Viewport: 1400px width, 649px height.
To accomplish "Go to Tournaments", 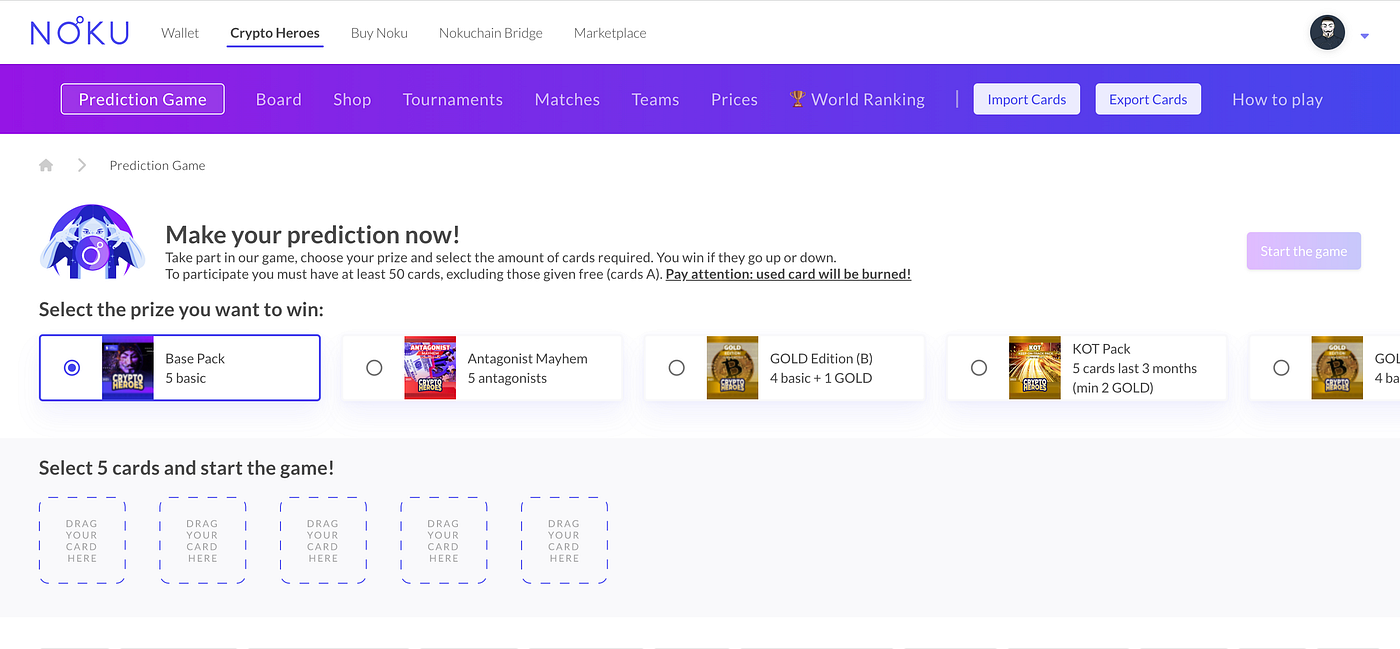I will click(453, 99).
